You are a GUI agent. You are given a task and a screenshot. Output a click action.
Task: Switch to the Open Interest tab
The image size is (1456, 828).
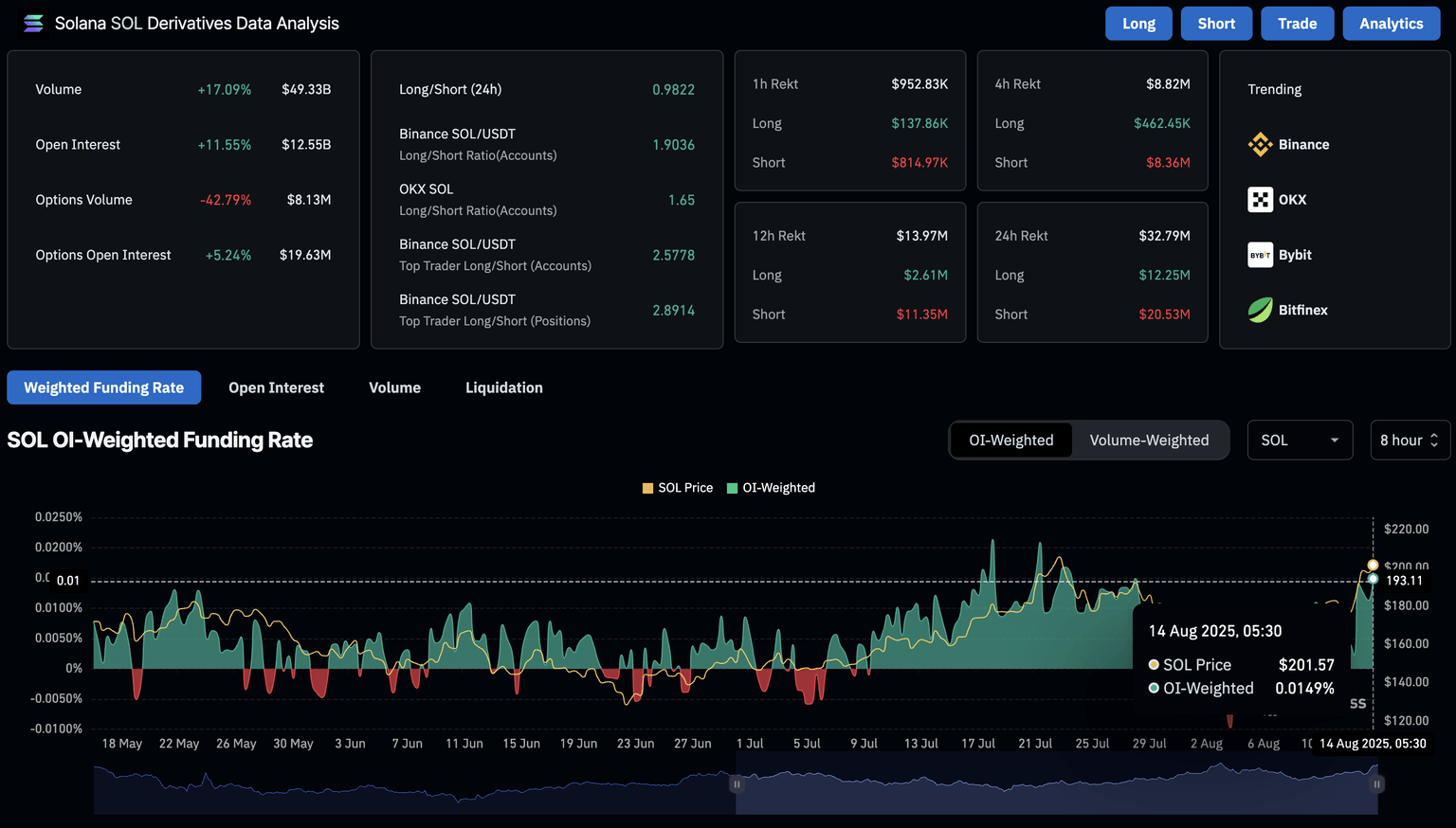coord(276,387)
